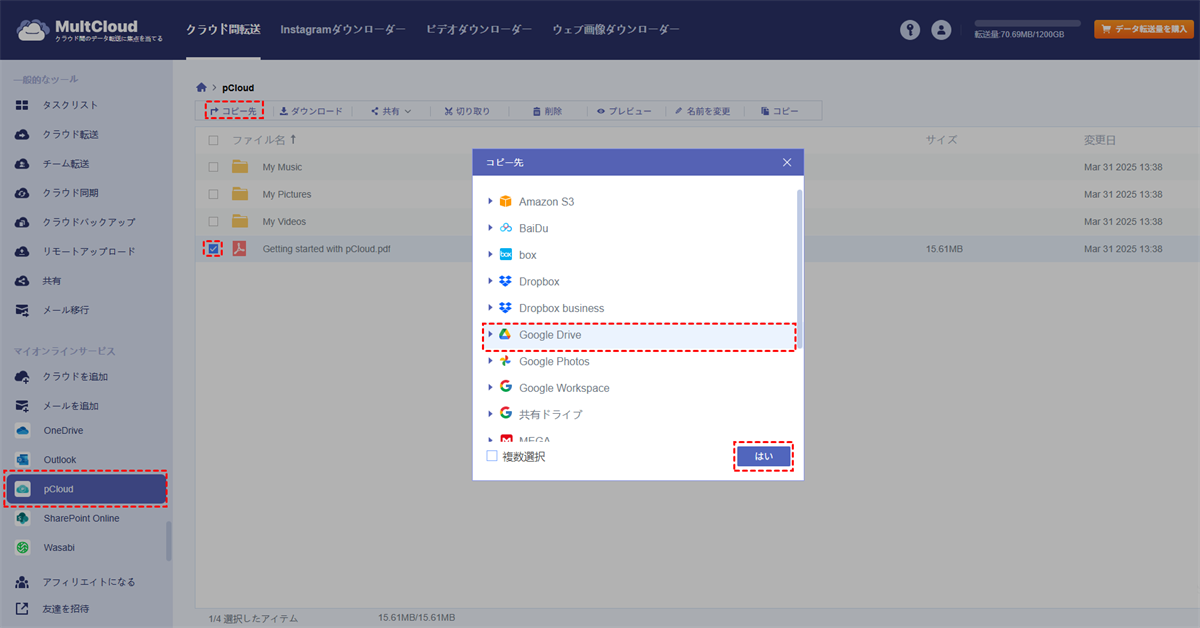
Task: Close the コピー先 dialog
Action: click(787, 162)
